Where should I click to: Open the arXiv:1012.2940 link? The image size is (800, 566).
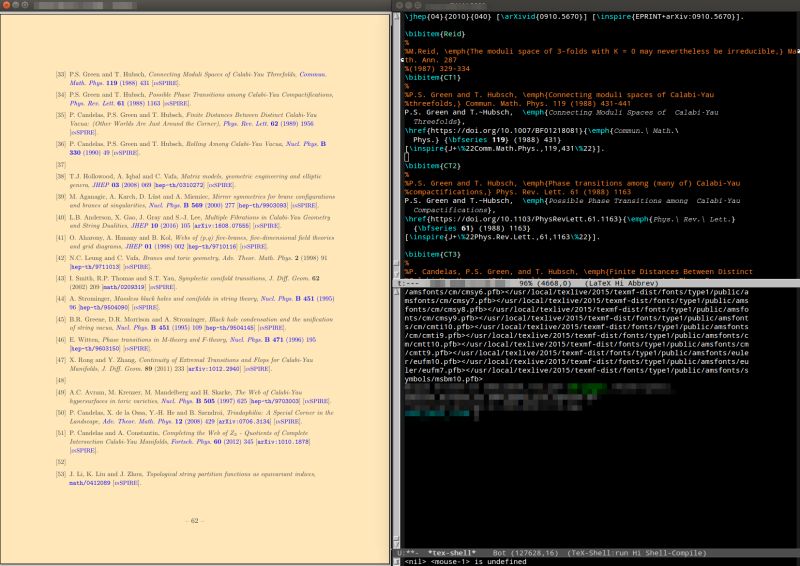(213, 369)
